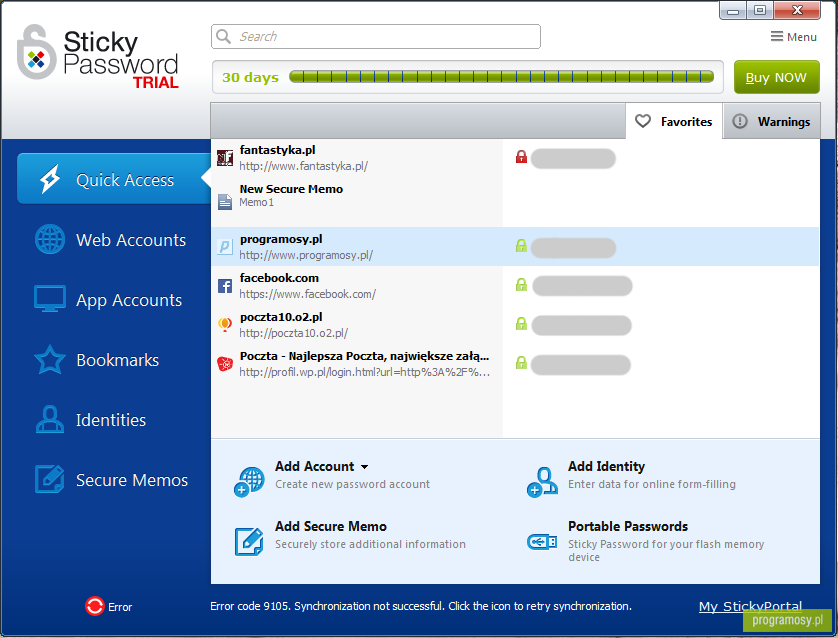Viewport: 838px width, 638px height.
Task: Click the Secure Memos notepad icon
Action: [x=49, y=479]
